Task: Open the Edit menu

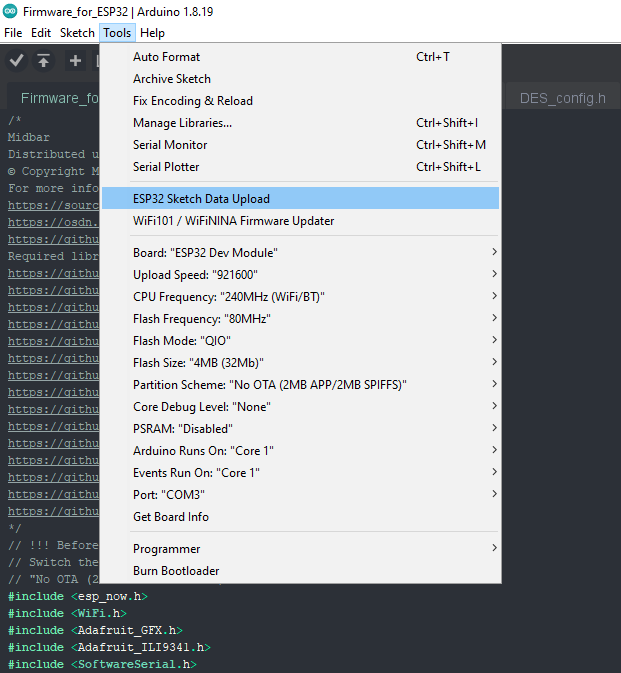Action: pyautogui.click(x=41, y=33)
